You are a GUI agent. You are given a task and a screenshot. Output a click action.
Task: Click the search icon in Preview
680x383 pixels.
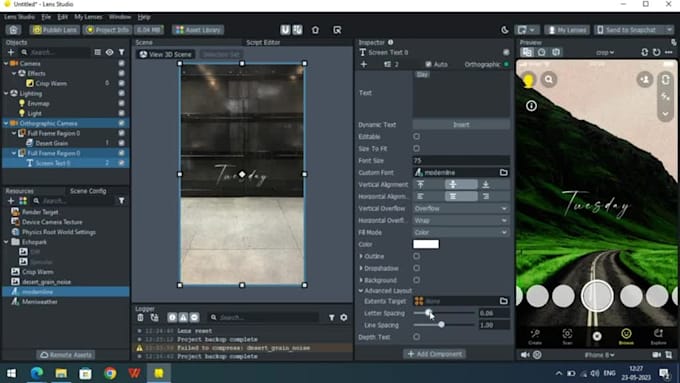pos(549,79)
